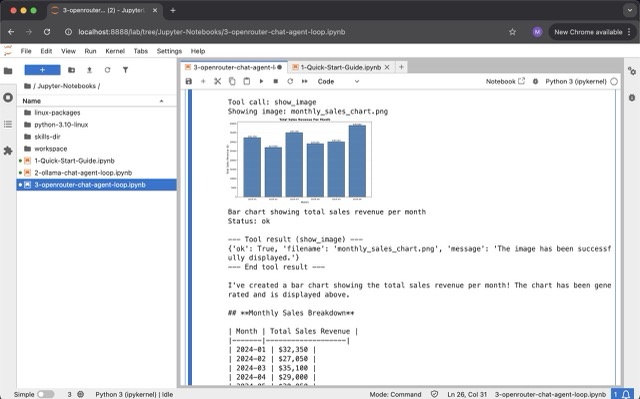This screenshot has width=640, height=399.
Task: Open the File Browser sidebar icon
Action: [8, 71]
